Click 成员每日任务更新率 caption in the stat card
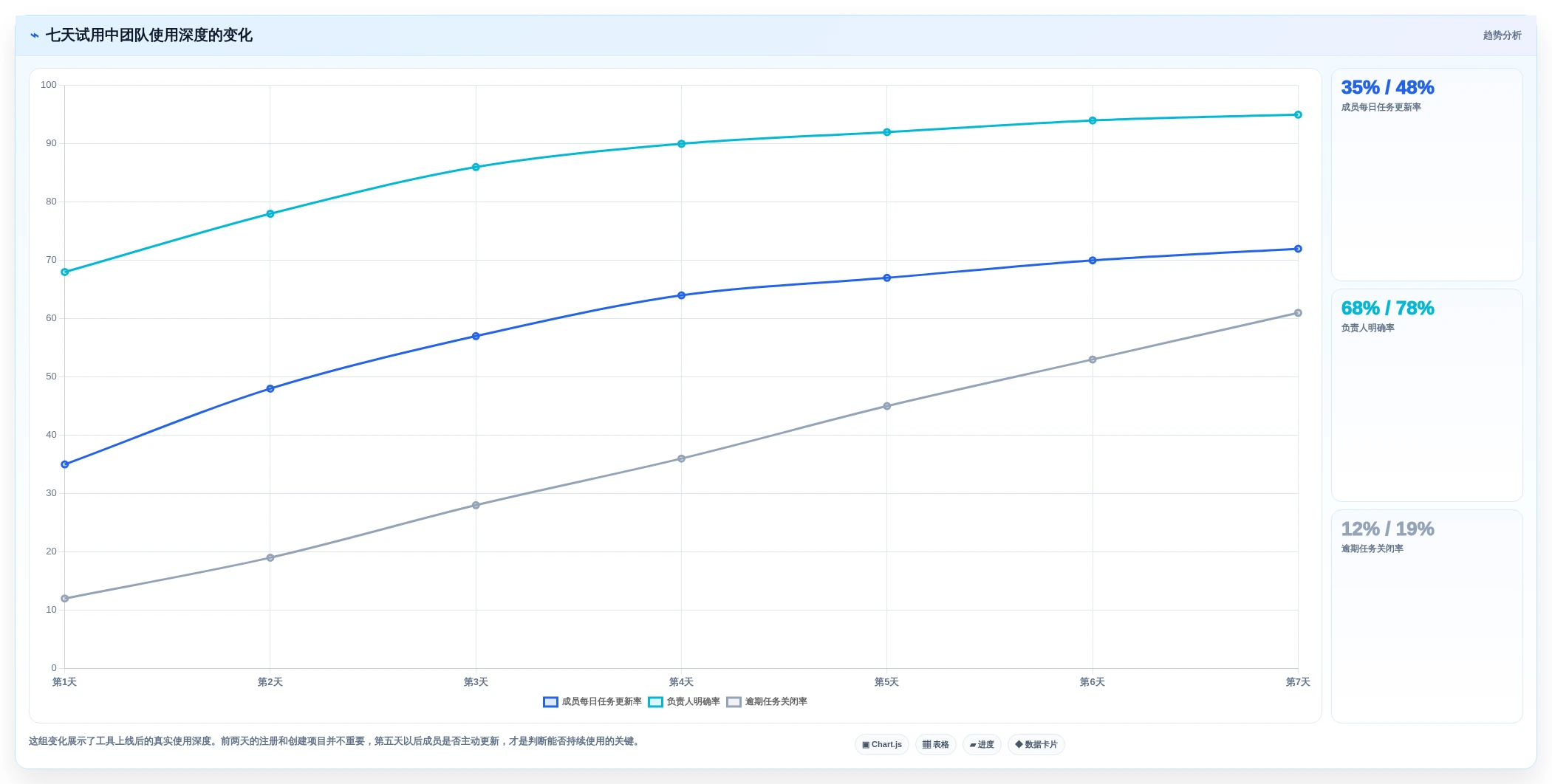Viewport: 1552px width, 784px height. tap(1381, 108)
